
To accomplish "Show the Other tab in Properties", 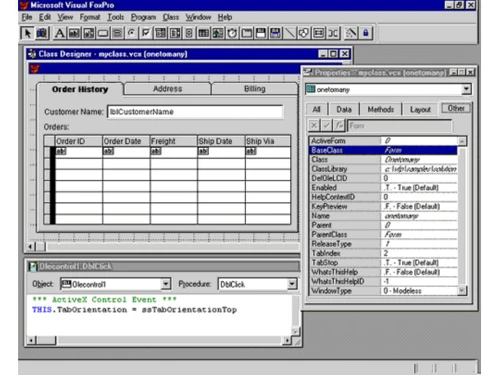I will (456, 108).
